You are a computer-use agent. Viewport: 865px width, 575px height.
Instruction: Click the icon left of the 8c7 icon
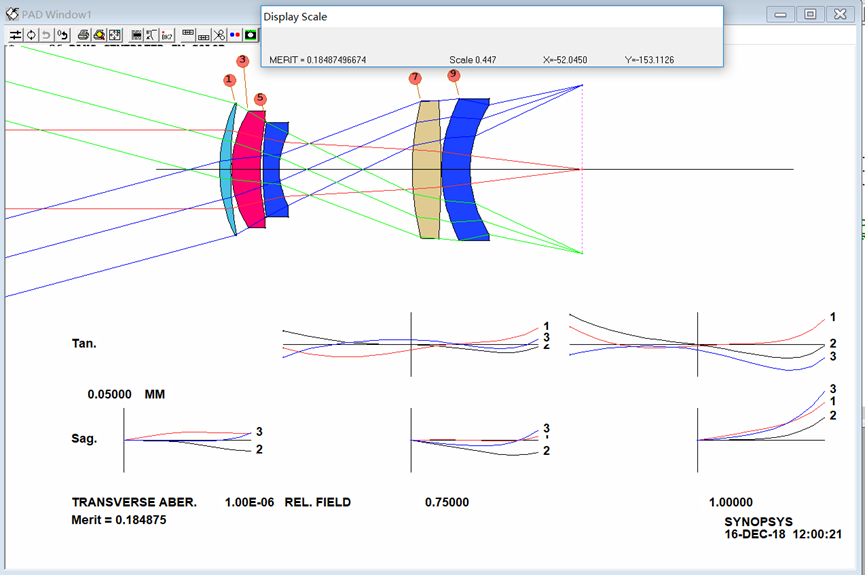click(x=152, y=35)
